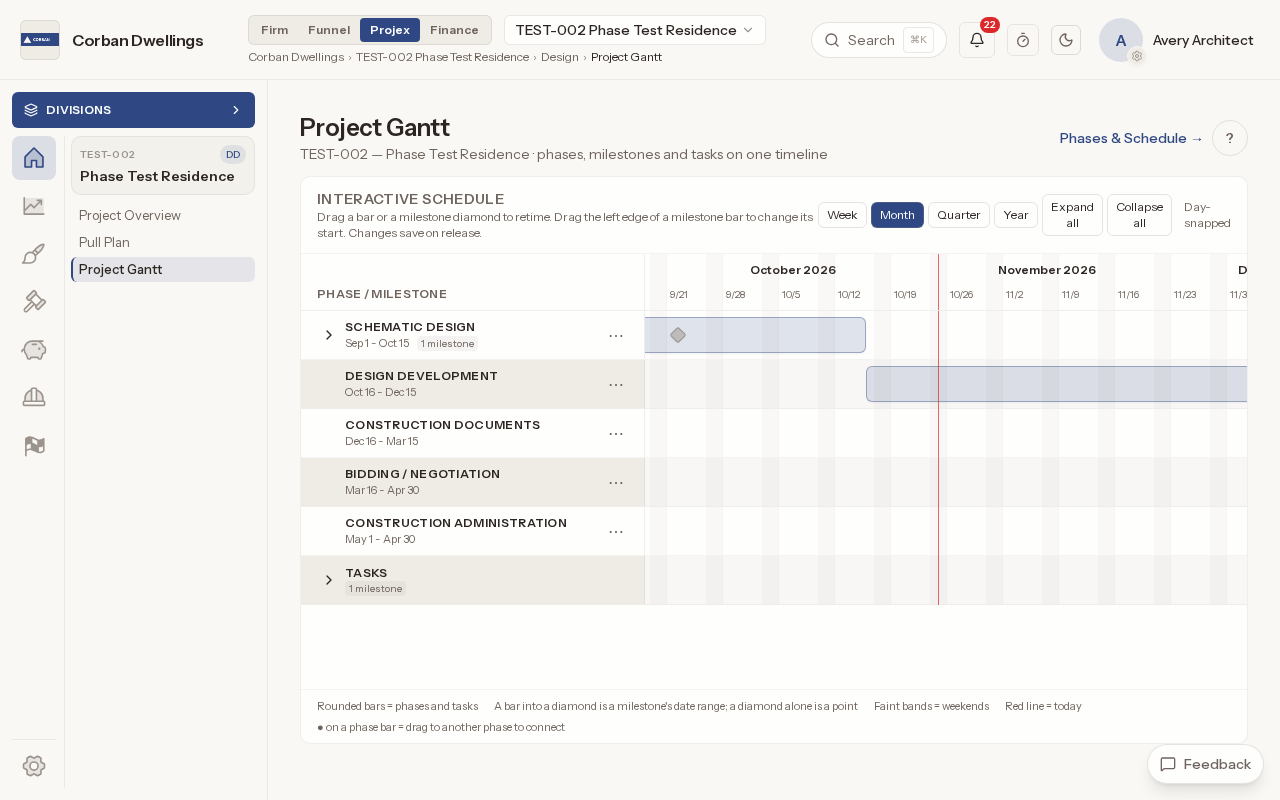Image resolution: width=1280 pixels, height=800 pixels.
Task: Expand the Tasks row
Action: point(329,580)
